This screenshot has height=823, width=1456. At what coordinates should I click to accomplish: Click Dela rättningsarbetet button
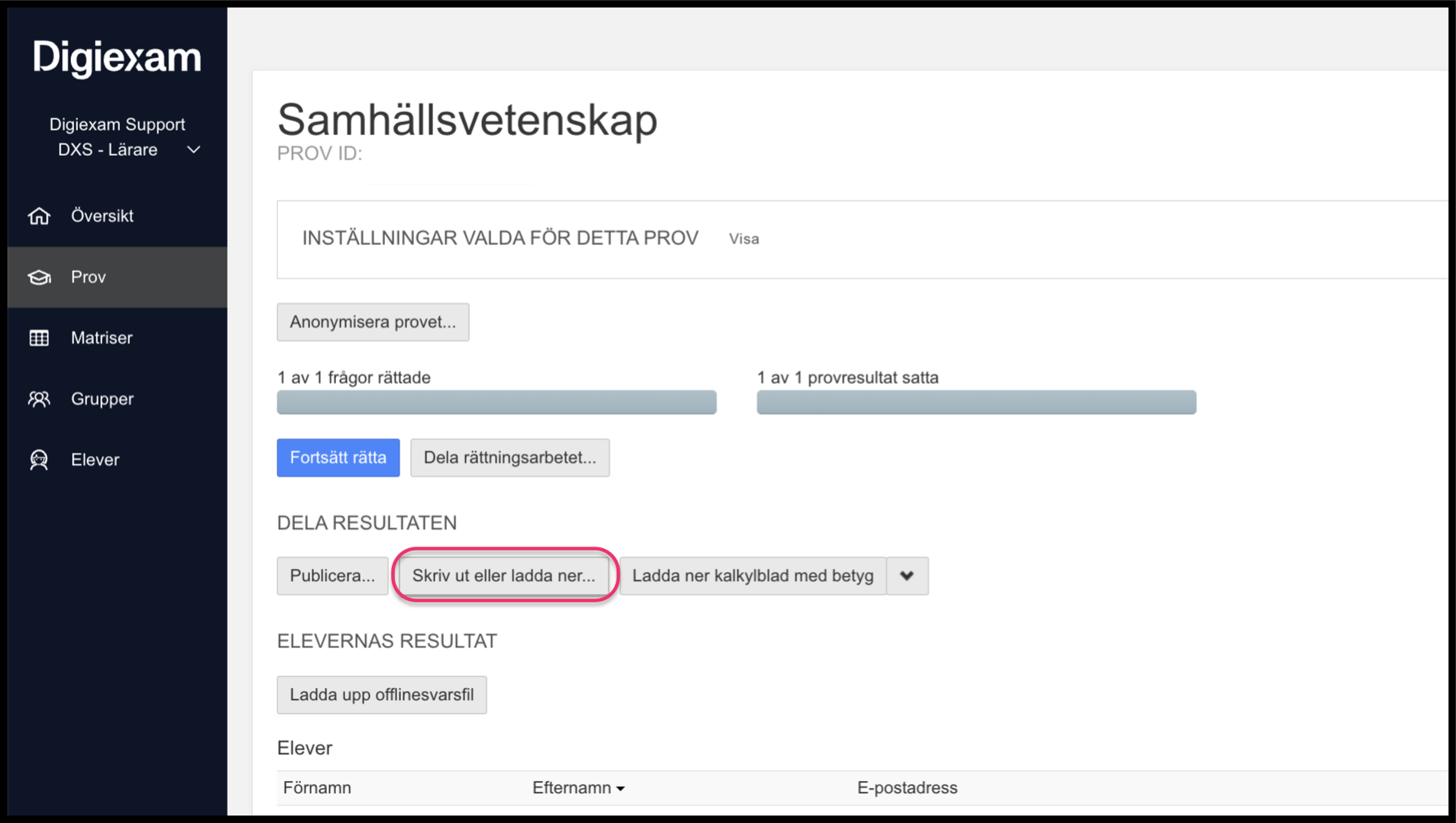click(510, 457)
